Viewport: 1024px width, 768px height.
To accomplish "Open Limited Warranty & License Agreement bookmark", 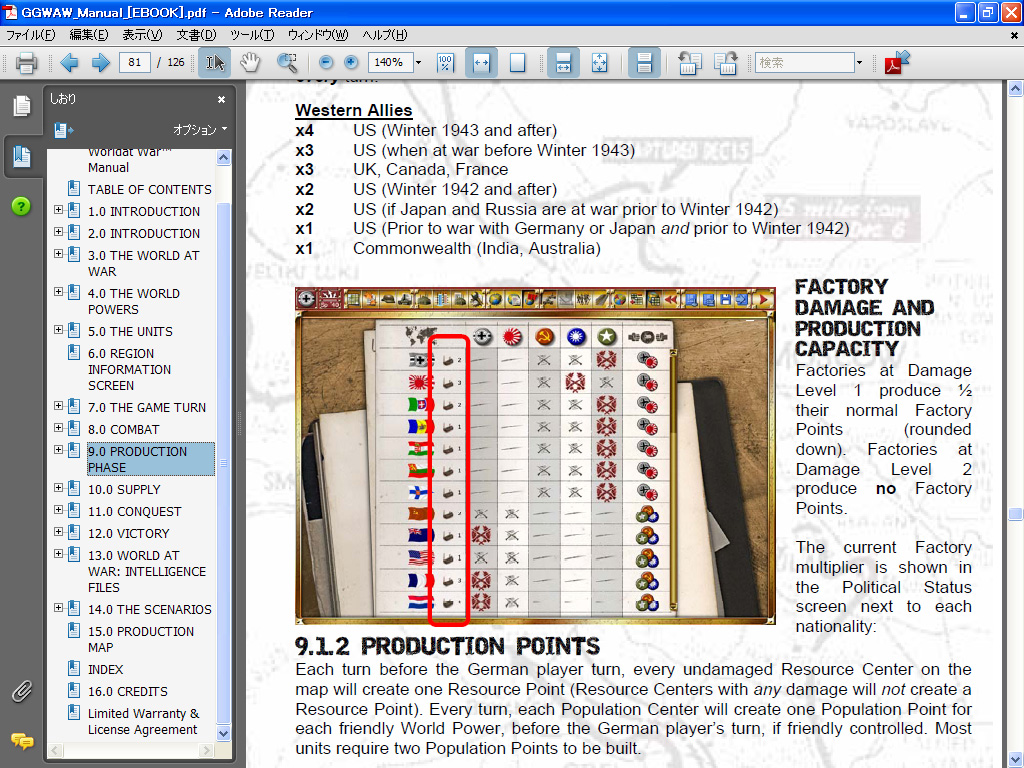I will click(x=144, y=722).
